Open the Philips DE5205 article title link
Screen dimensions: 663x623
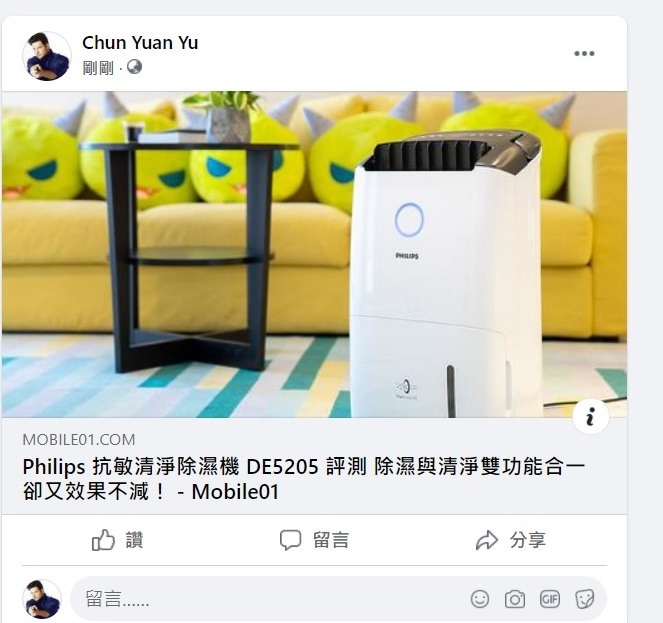(x=304, y=479)
